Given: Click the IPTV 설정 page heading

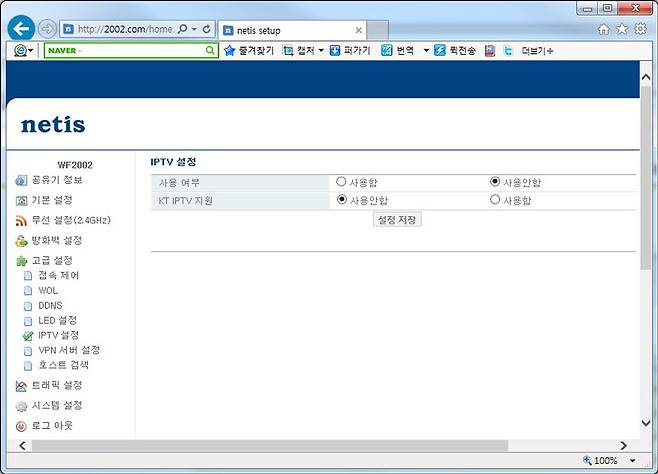Looking at the screenshot, I should pos(173,162).
